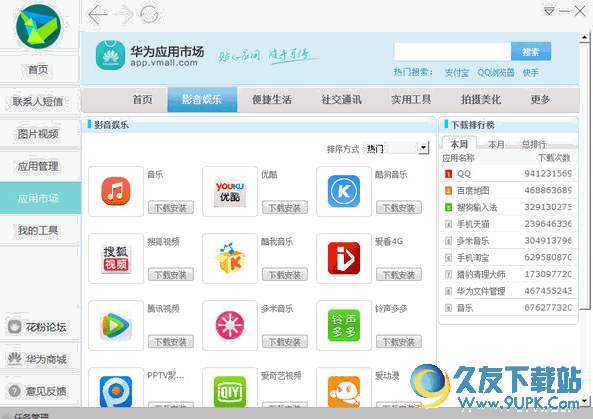Switch to the 社交通讯 tab

click(342, 99)
